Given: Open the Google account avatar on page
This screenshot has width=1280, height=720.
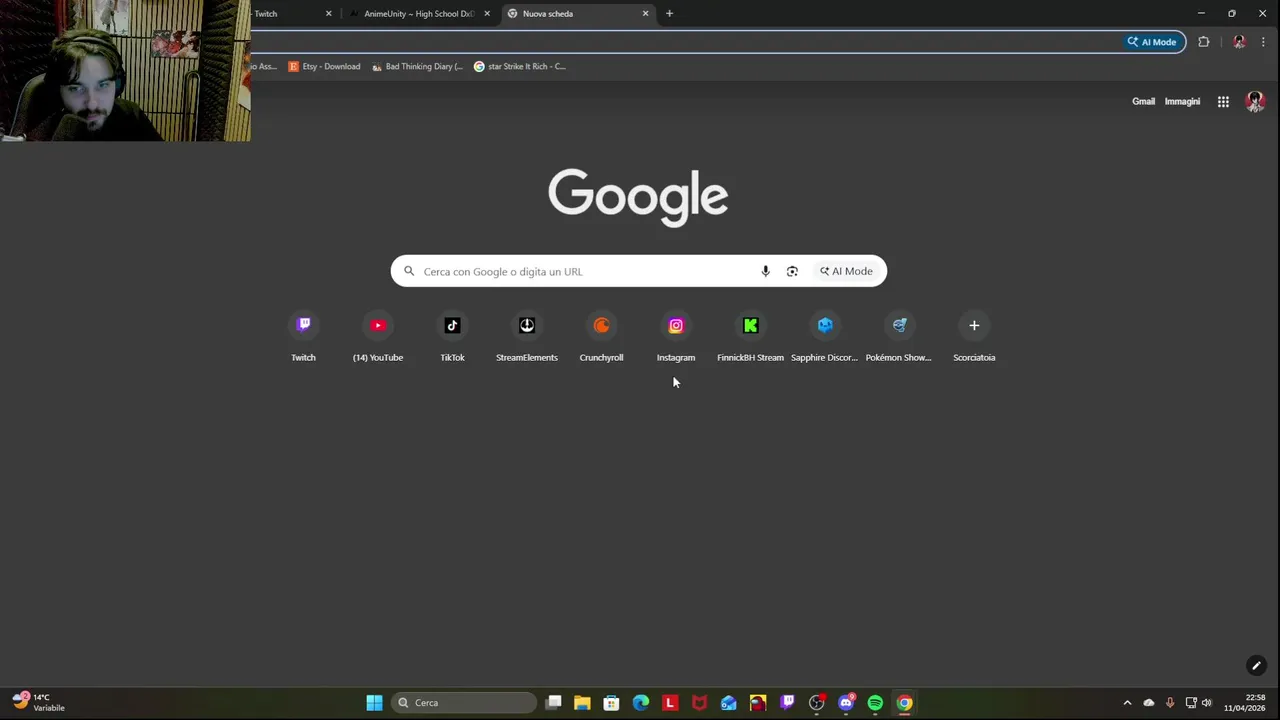Looking at the screenshot, I should click(1255, 101).
